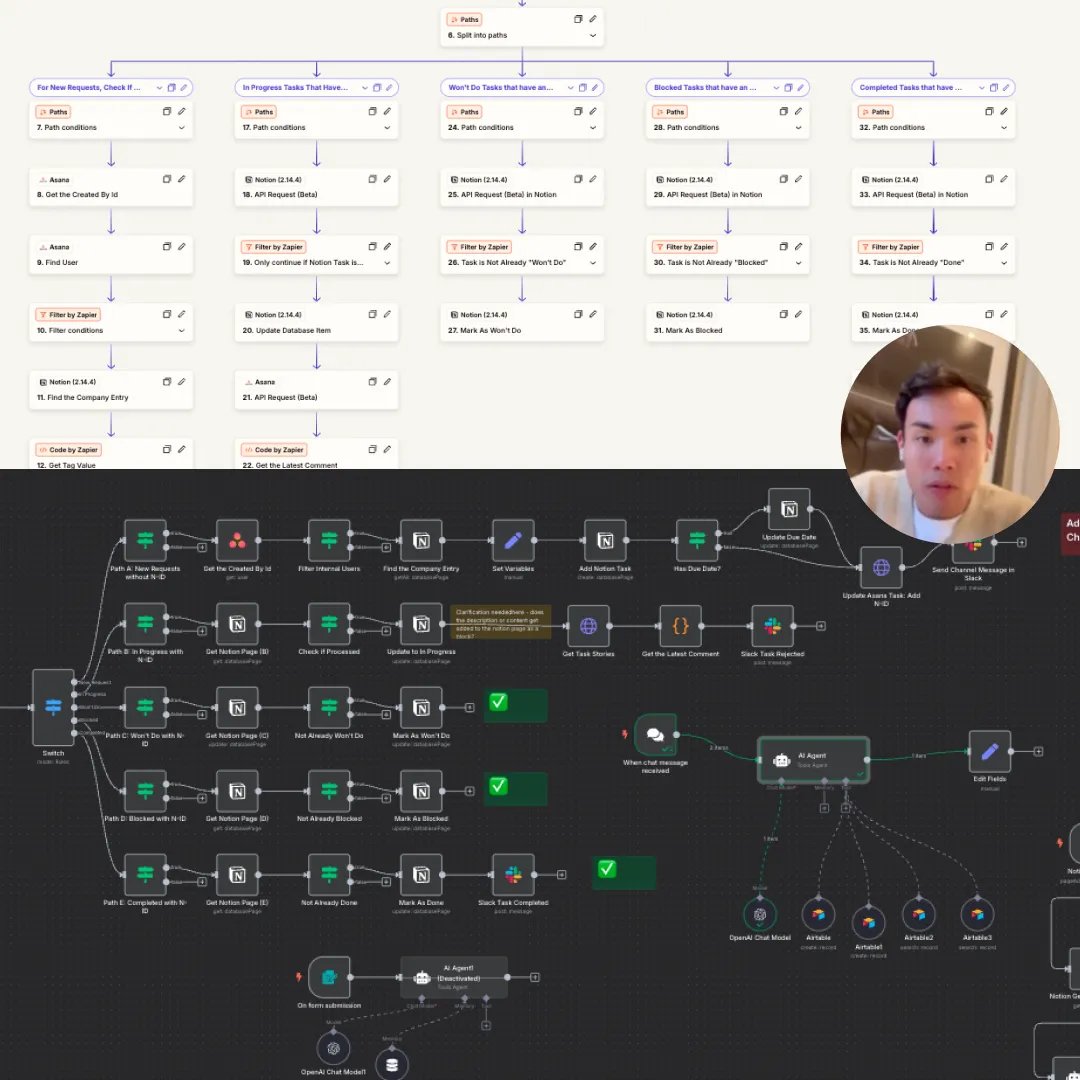Add node after Slack Task Rejected

(x=821, y=626)
